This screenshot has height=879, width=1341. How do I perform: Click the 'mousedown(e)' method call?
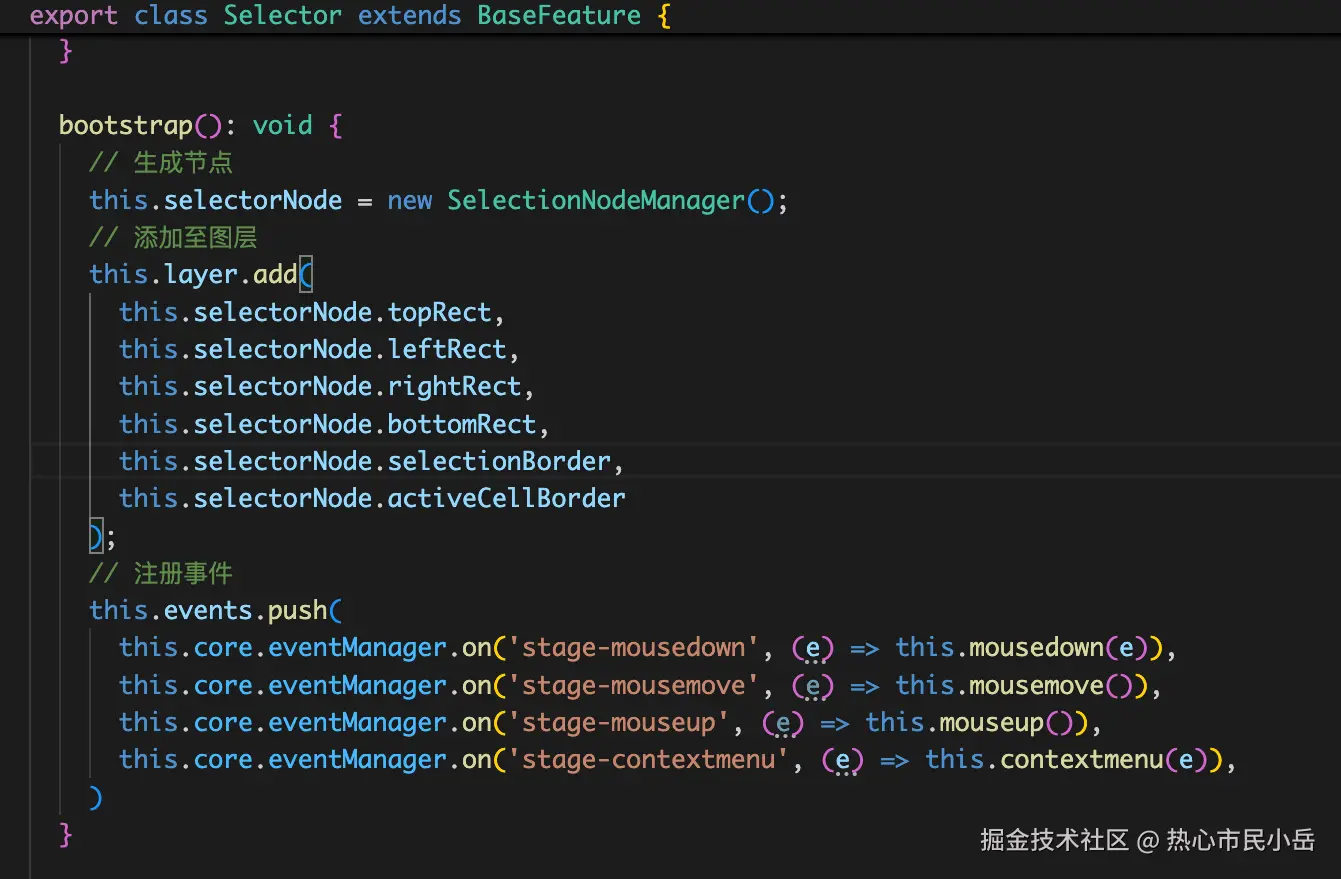coord(1058,648)
